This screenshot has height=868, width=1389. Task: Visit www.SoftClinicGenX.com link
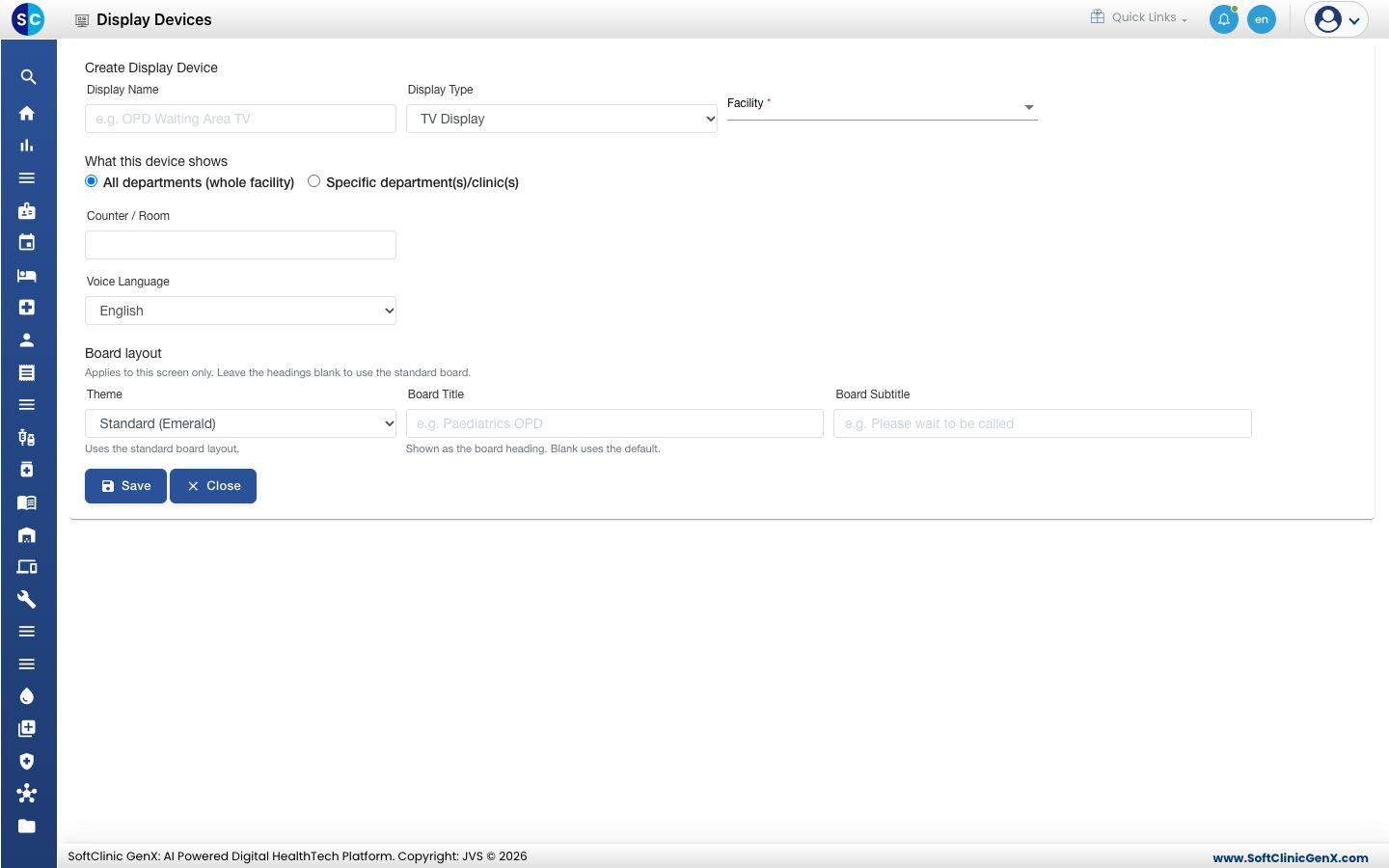tap(1291, 857)
